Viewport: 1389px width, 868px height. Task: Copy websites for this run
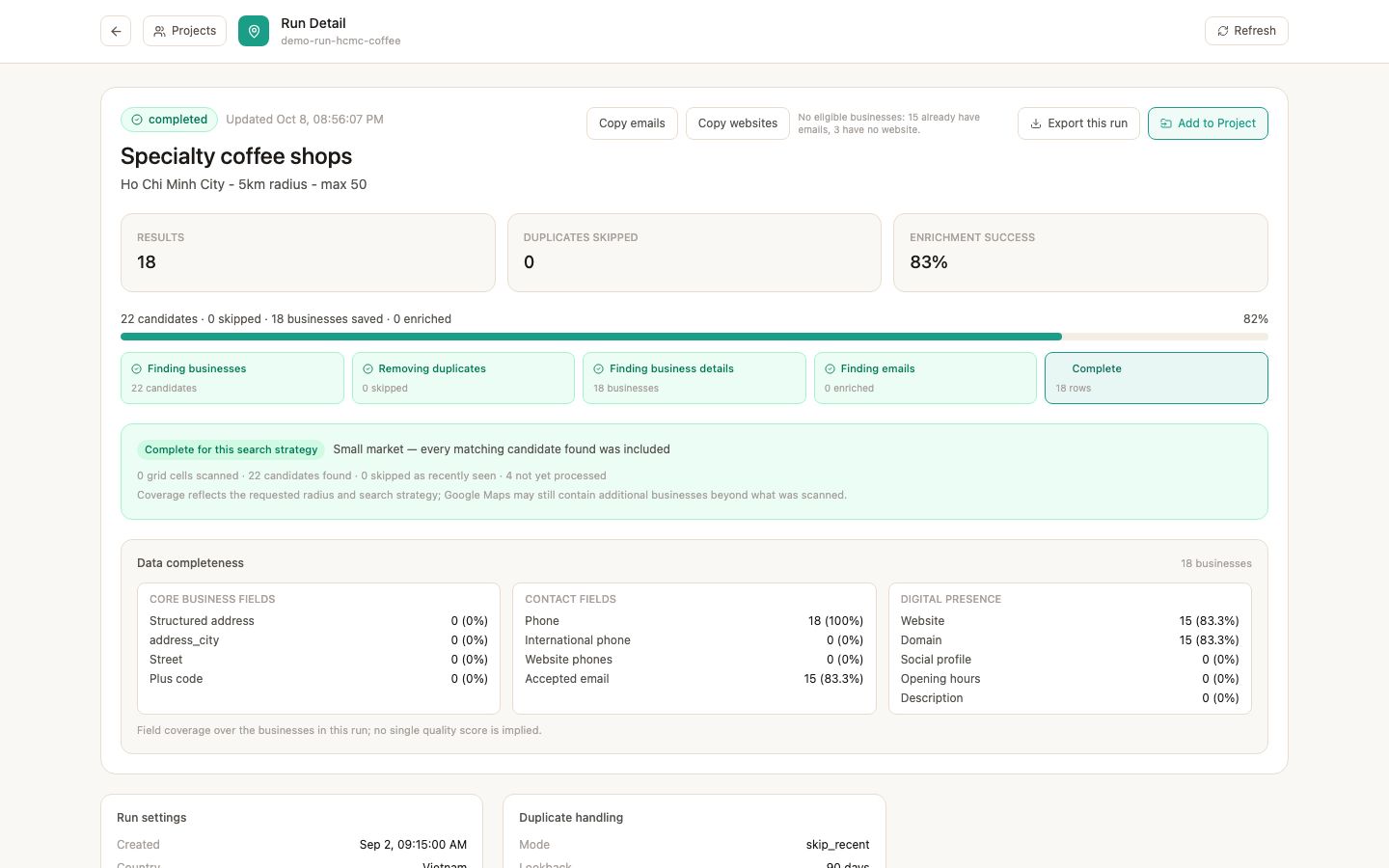(738, 123)
